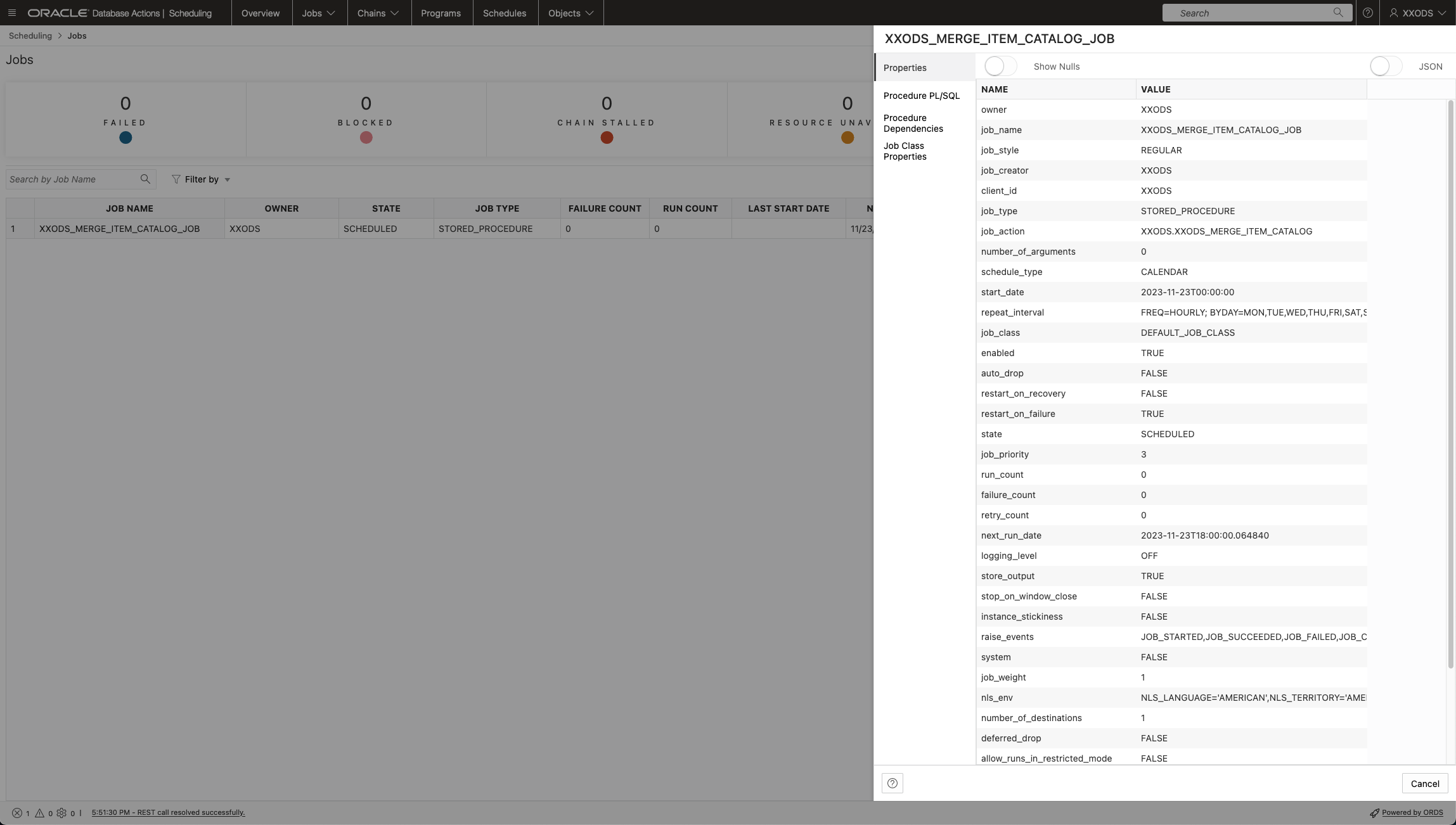
Task: Enable the Show Nulls toggle
Action: [x=999, y=66]
